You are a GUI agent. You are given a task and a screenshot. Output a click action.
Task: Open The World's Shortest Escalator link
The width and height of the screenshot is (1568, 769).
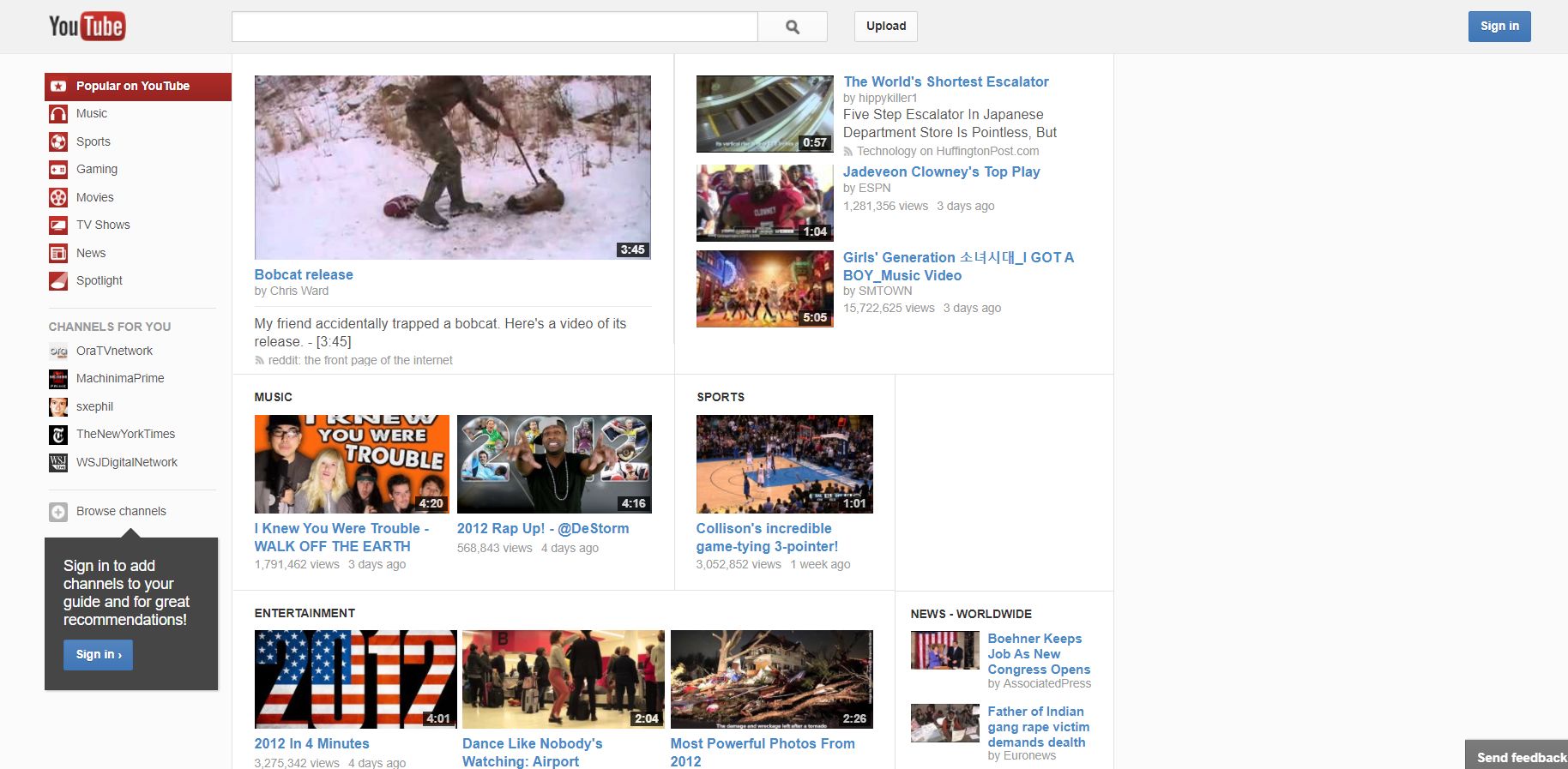tap(946, 81)
